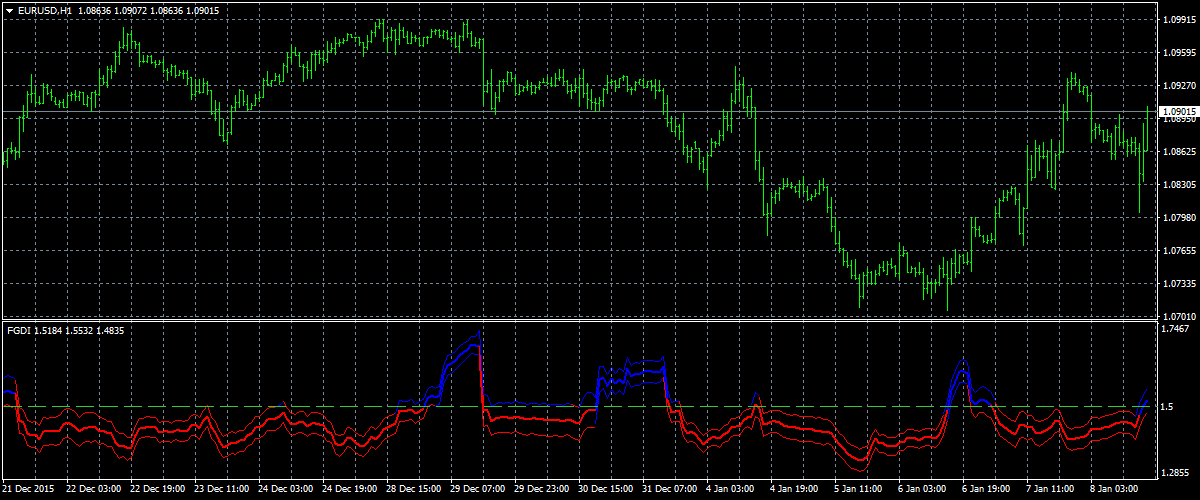The image size is (1200, 500).
Task: Click the 30 Dec 15:00 time label
Action: [606, 490]
